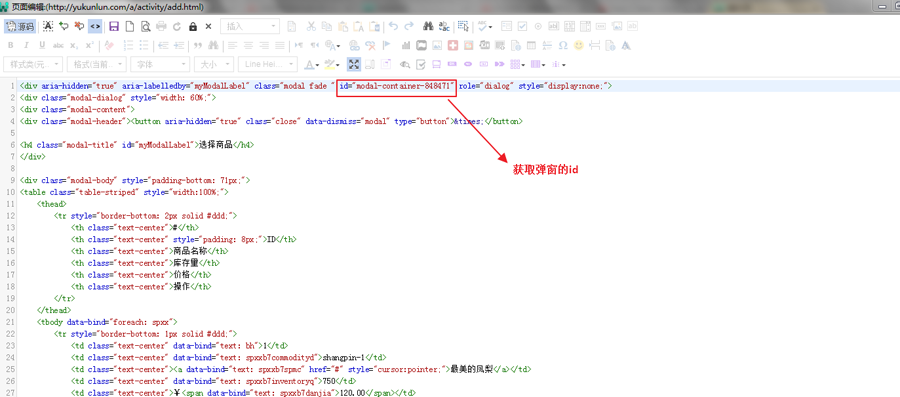Insert a bulleted list
This screenshot has height=397, width=900.
pos(143,45)
